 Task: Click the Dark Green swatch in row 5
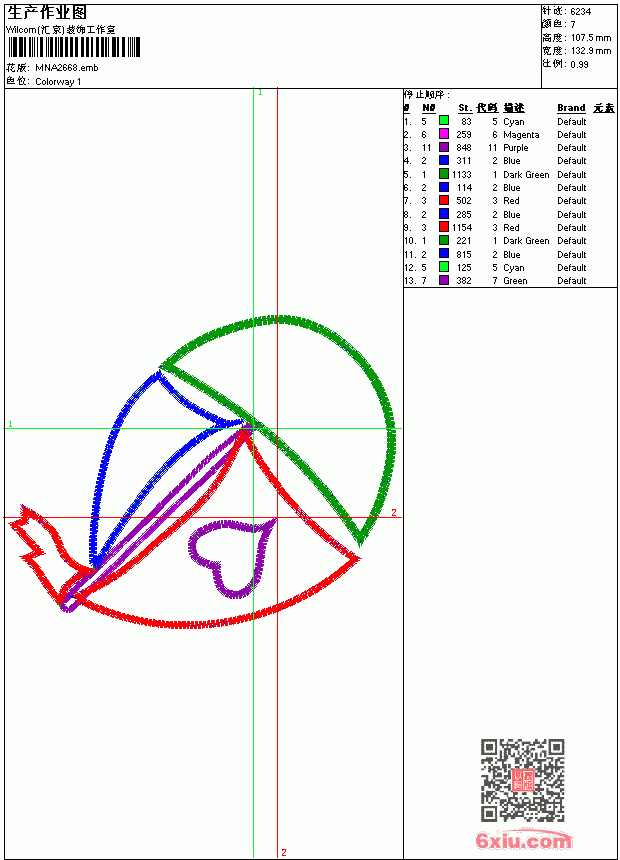point(444,174)
